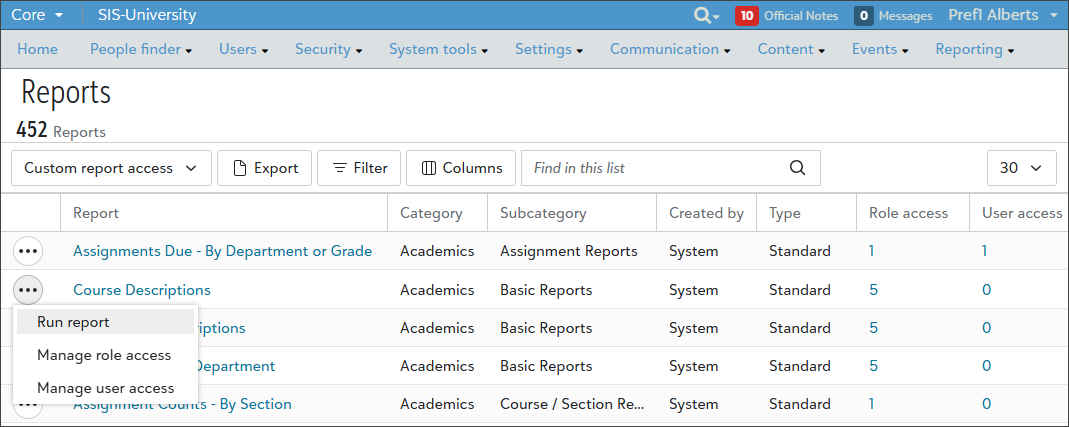Open Columns chooser
This screenshot has width=1069, height=427.
[x=461, y=168]
